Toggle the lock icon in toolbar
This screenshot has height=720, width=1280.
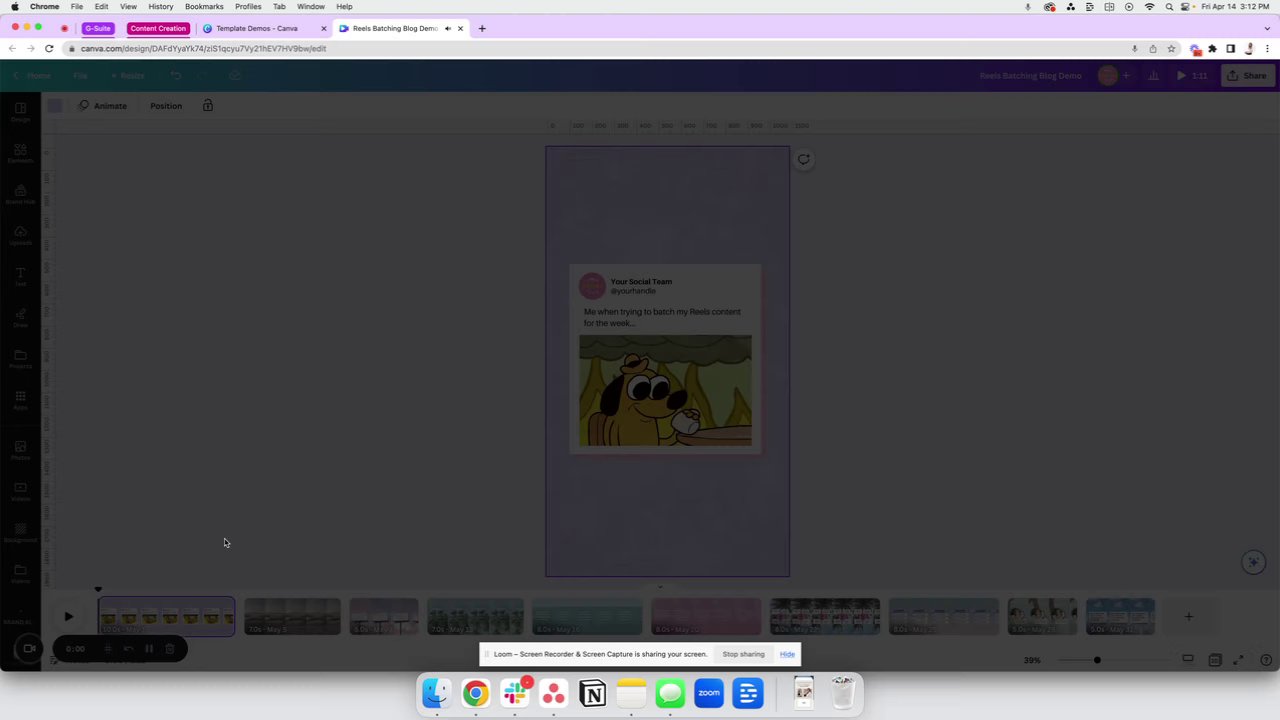pos(208,106)
